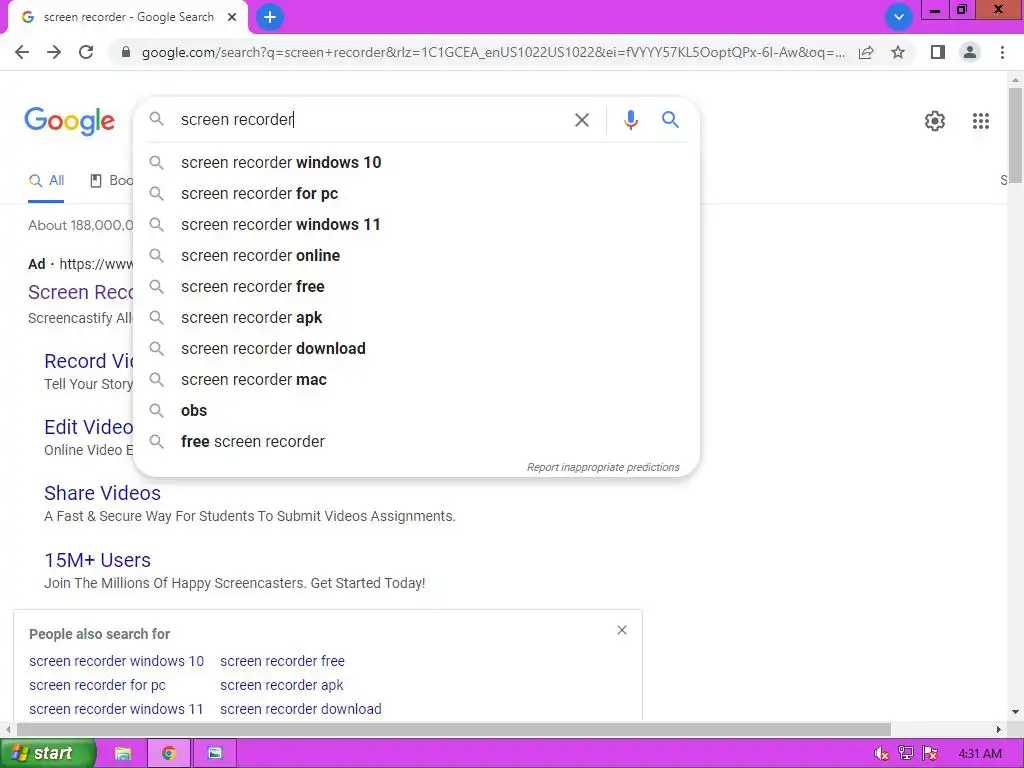The width and height of the screenshot is (1024, 768).
Task: Click Report inappropriate predictions
Action: (x=603, y=468)
